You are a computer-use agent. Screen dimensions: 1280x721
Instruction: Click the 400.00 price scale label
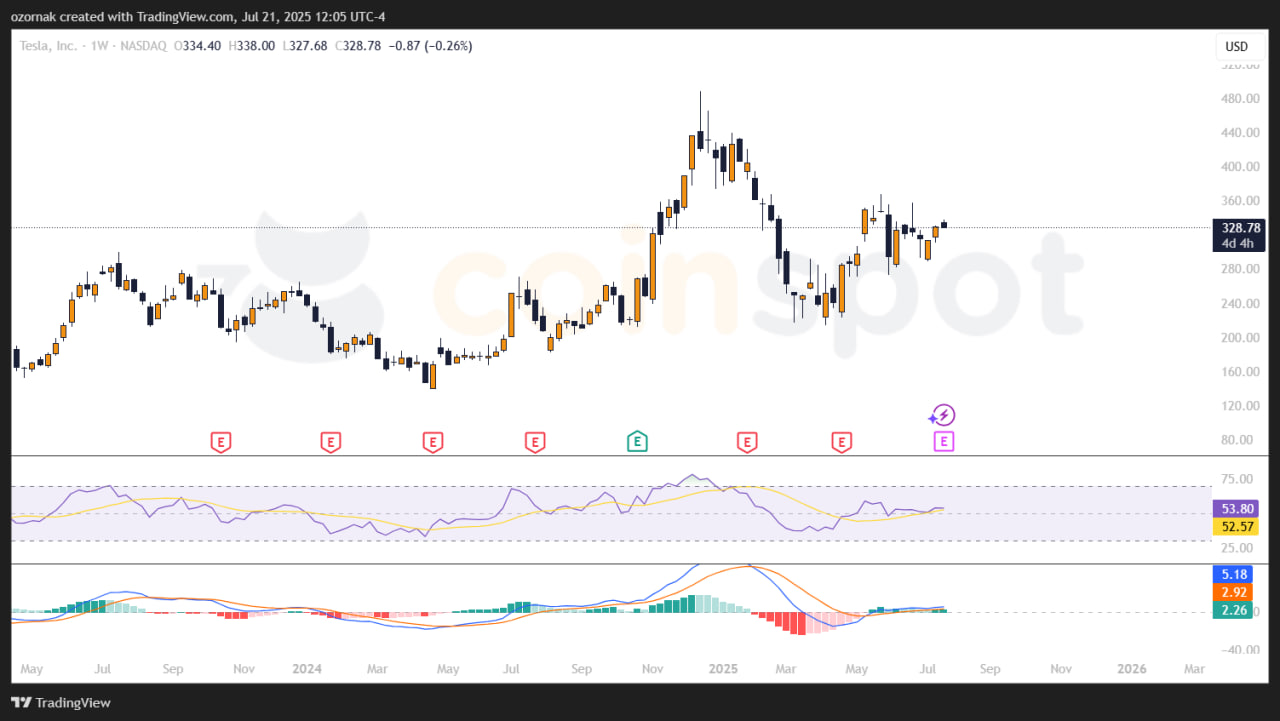click(1241, 167)
